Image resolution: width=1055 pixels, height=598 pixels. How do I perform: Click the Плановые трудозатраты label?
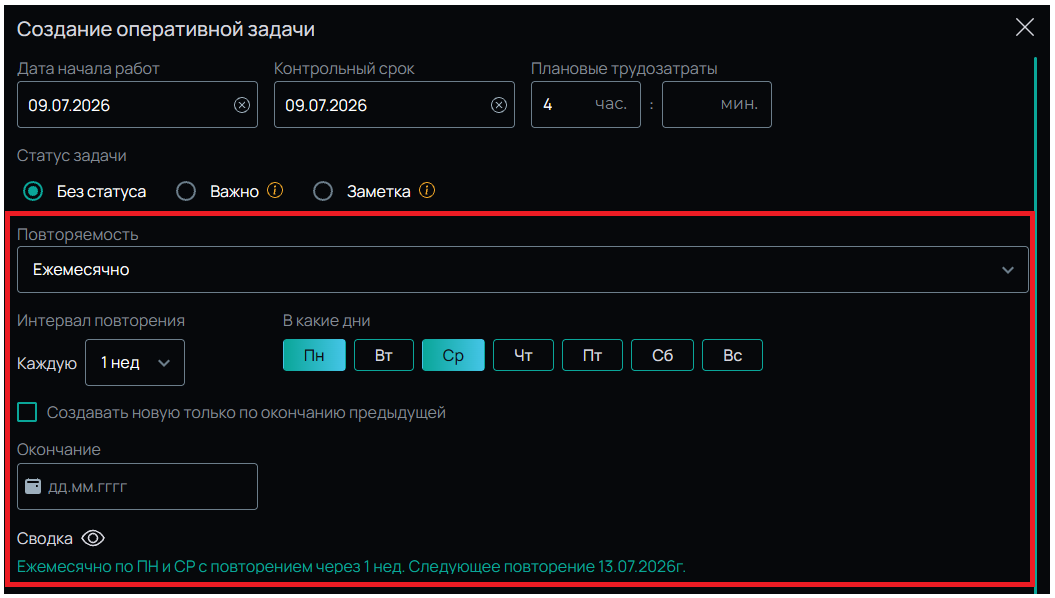[624, 69]
